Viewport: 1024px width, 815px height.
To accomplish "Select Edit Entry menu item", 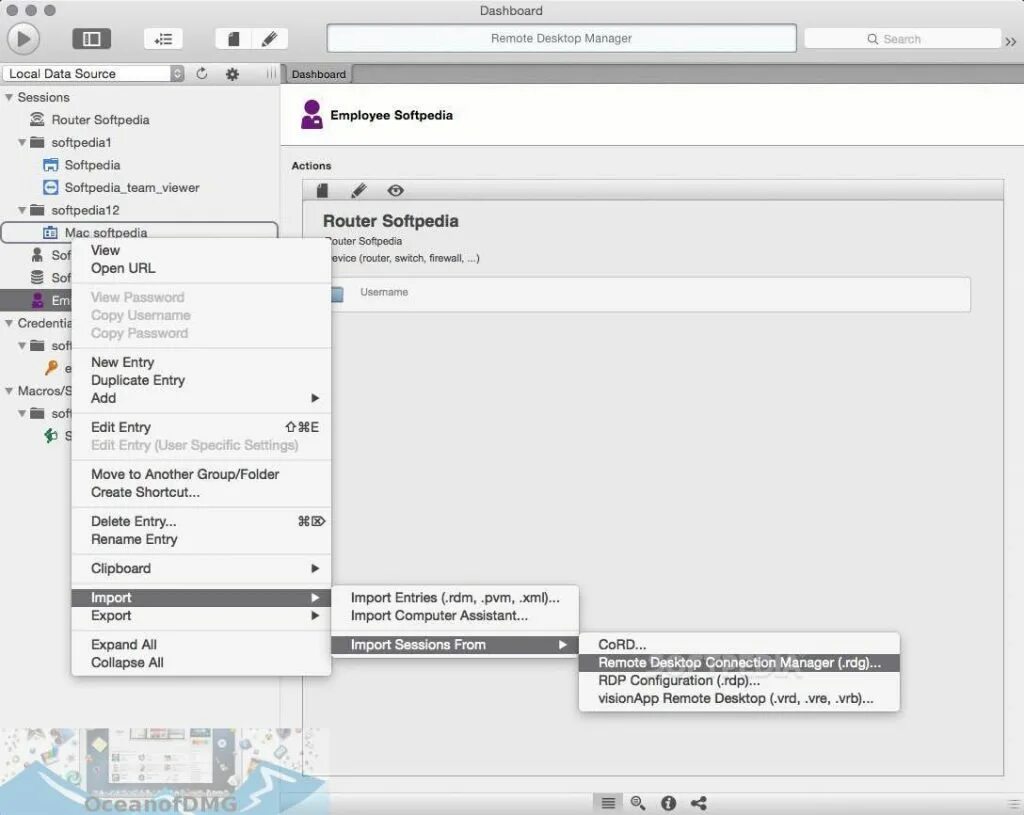I will 201,426.
